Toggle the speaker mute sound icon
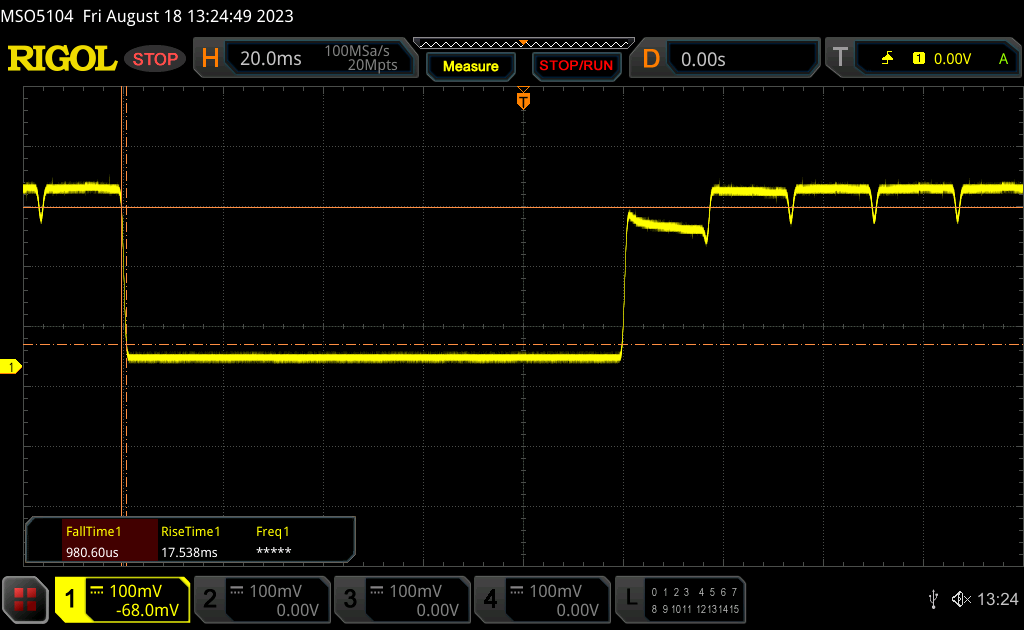 [960, 599]
